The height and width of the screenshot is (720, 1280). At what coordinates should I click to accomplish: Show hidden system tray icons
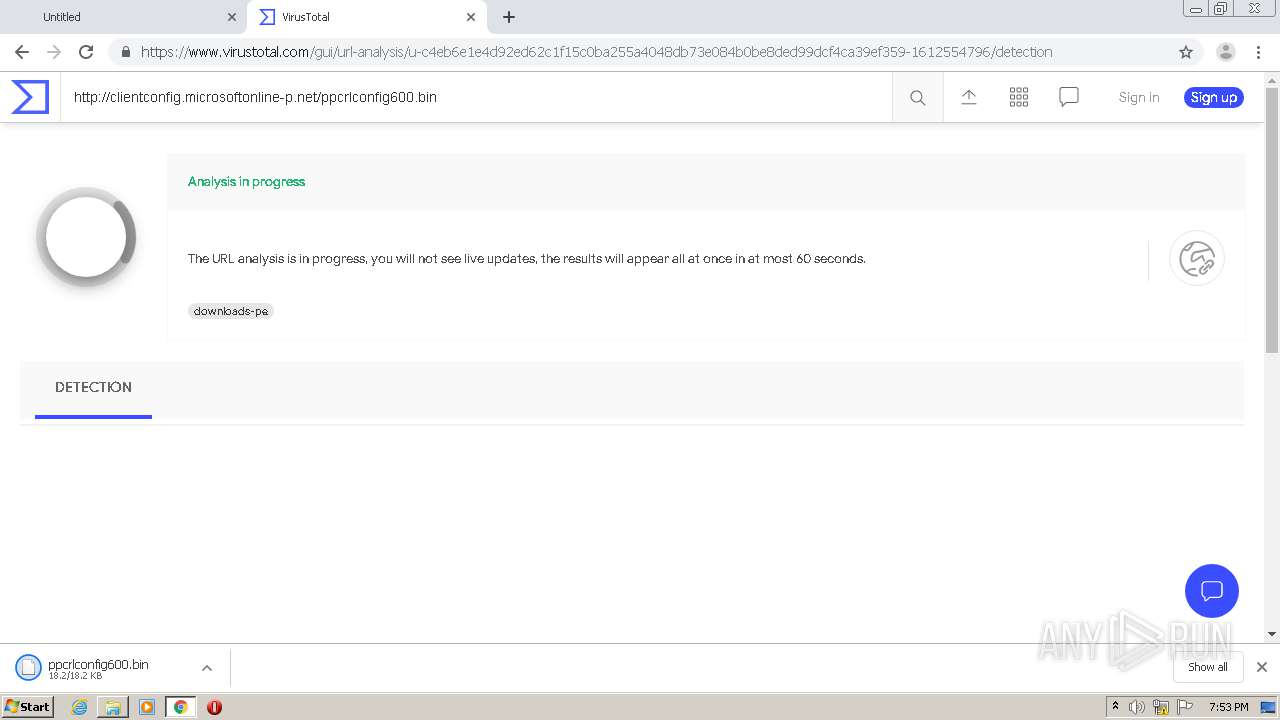1115,707
